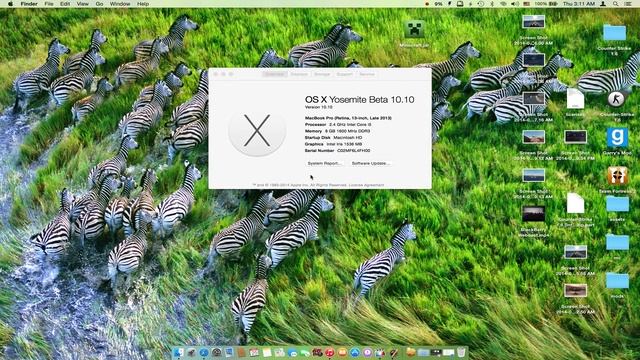Click the Version 10.10 text

[x=319, y=107]
